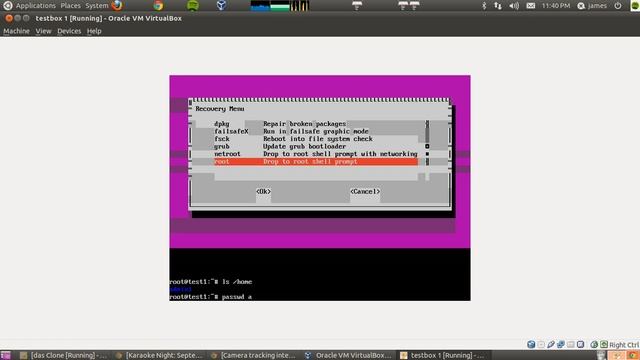Click the show desktop icon in bottom panel
This screenshot has width=640, height=360.
(6, 355)
